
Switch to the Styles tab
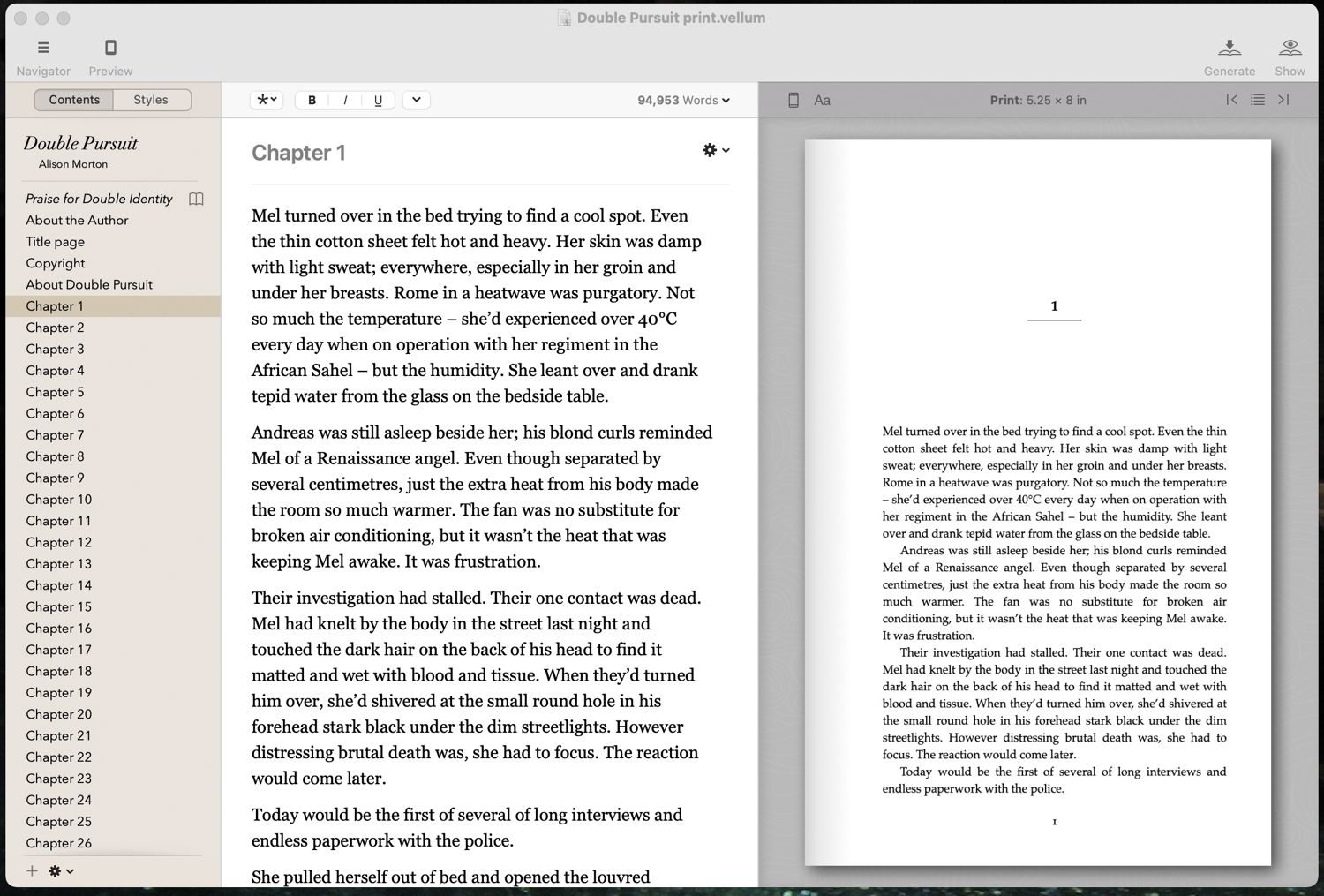coord(151,100)
